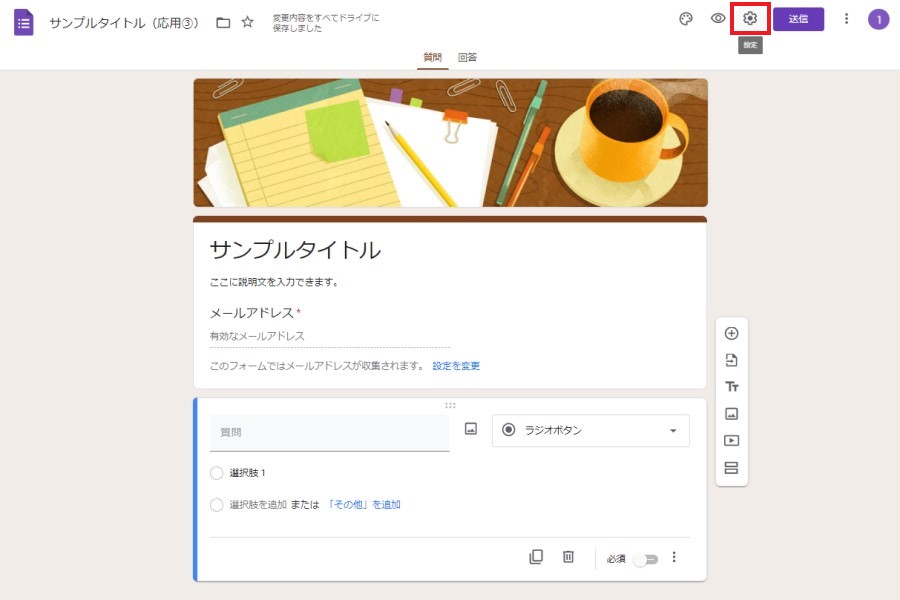The width and height of the screenshot is (900, 600).
Task: Click the 送信 send button
Action: click(798, 19)
